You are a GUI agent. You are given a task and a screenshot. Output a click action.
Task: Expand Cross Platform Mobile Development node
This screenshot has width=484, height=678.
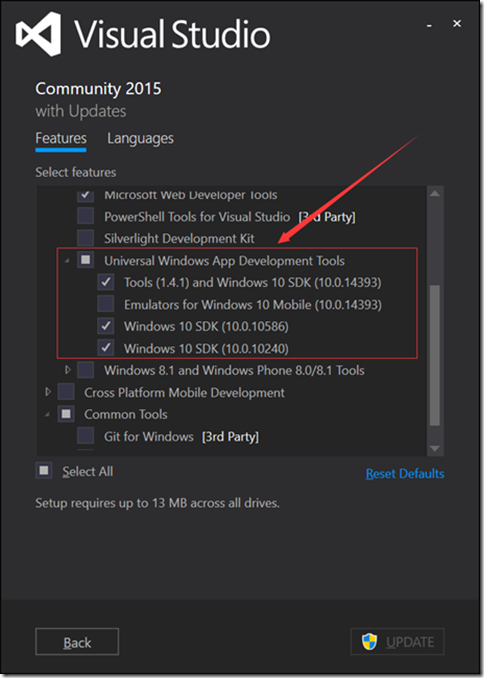tap(48, 392)
